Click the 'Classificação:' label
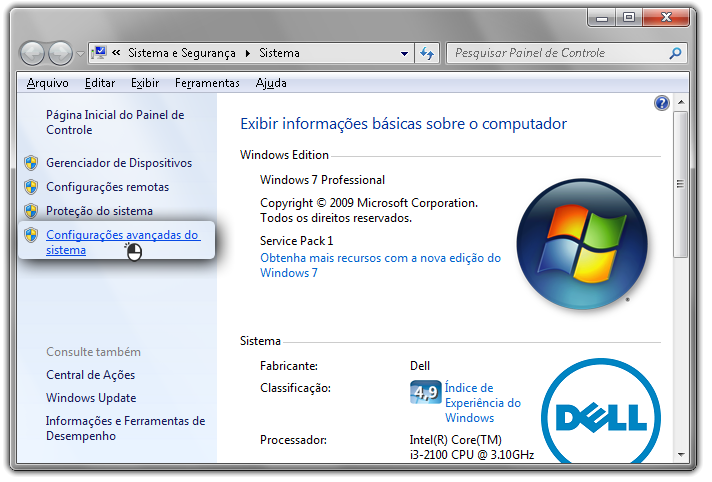 point(295,388)
